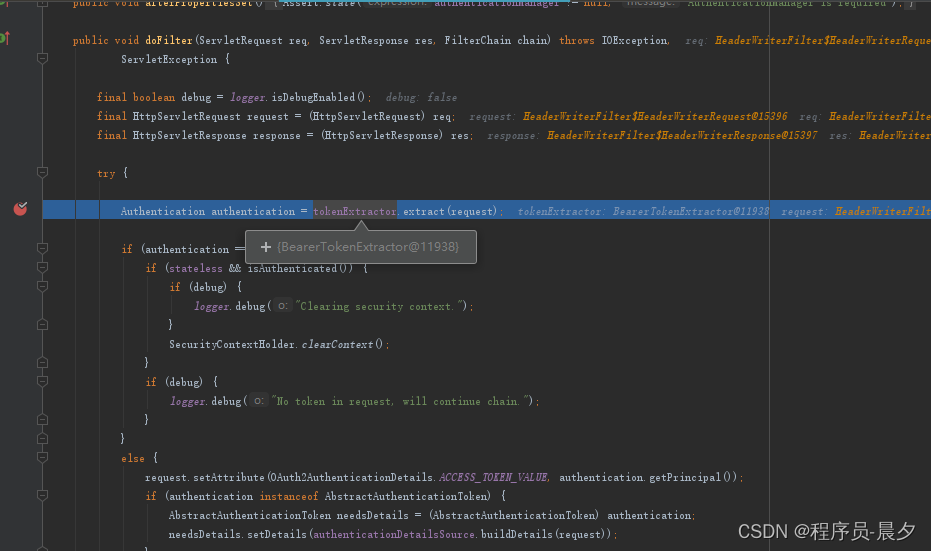Fold the 'if (authentication instanceof' block
The width and height of the screenshot is (931, 551).
tap(42, 495)
